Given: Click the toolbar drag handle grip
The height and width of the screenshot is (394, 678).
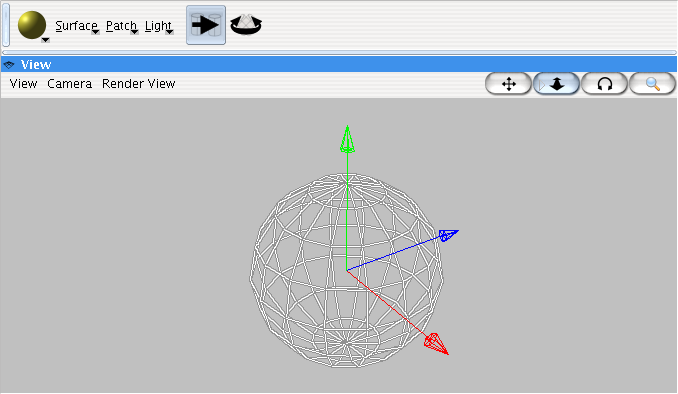Looking at the screenshot, I should (6, 25).
